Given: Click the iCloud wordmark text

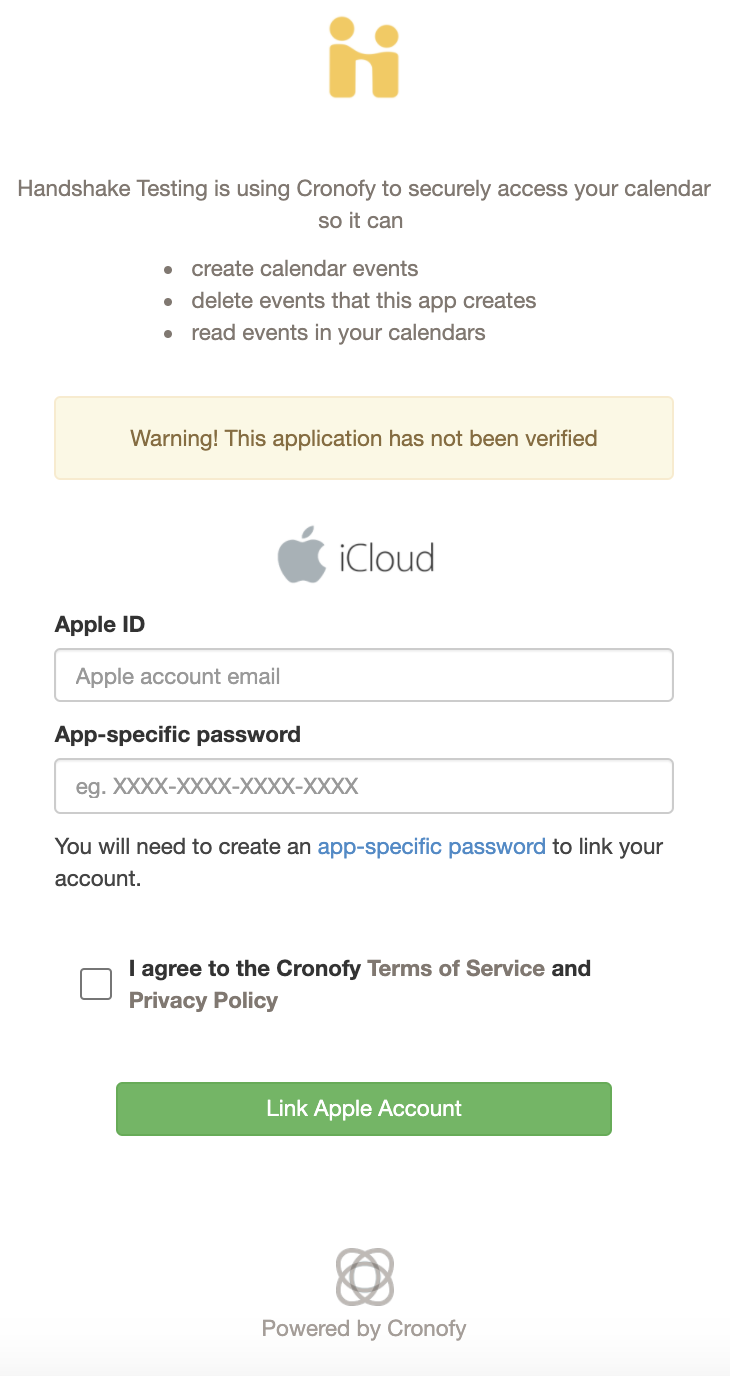Looking at the screenshot, I should [387, 557].
